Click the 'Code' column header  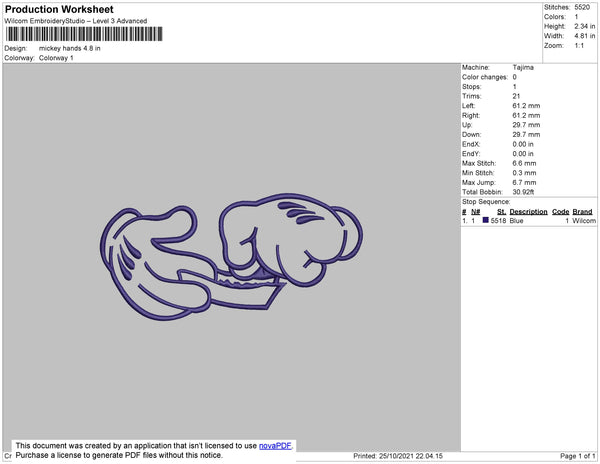561,212
